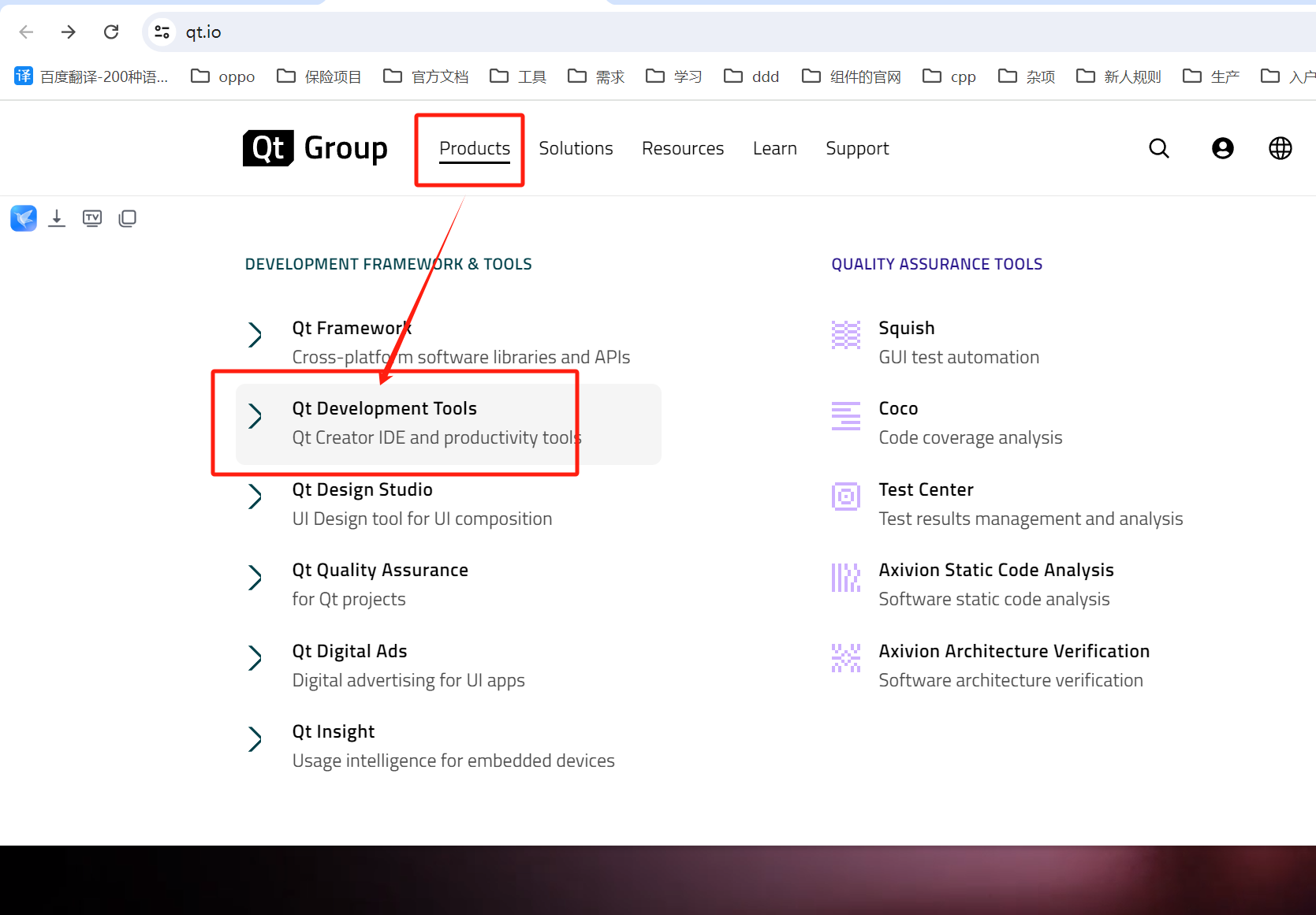Click 'Software architecture verification' text
The width and height of the screenshot is (1316, 915).
tap(1011, 680)
